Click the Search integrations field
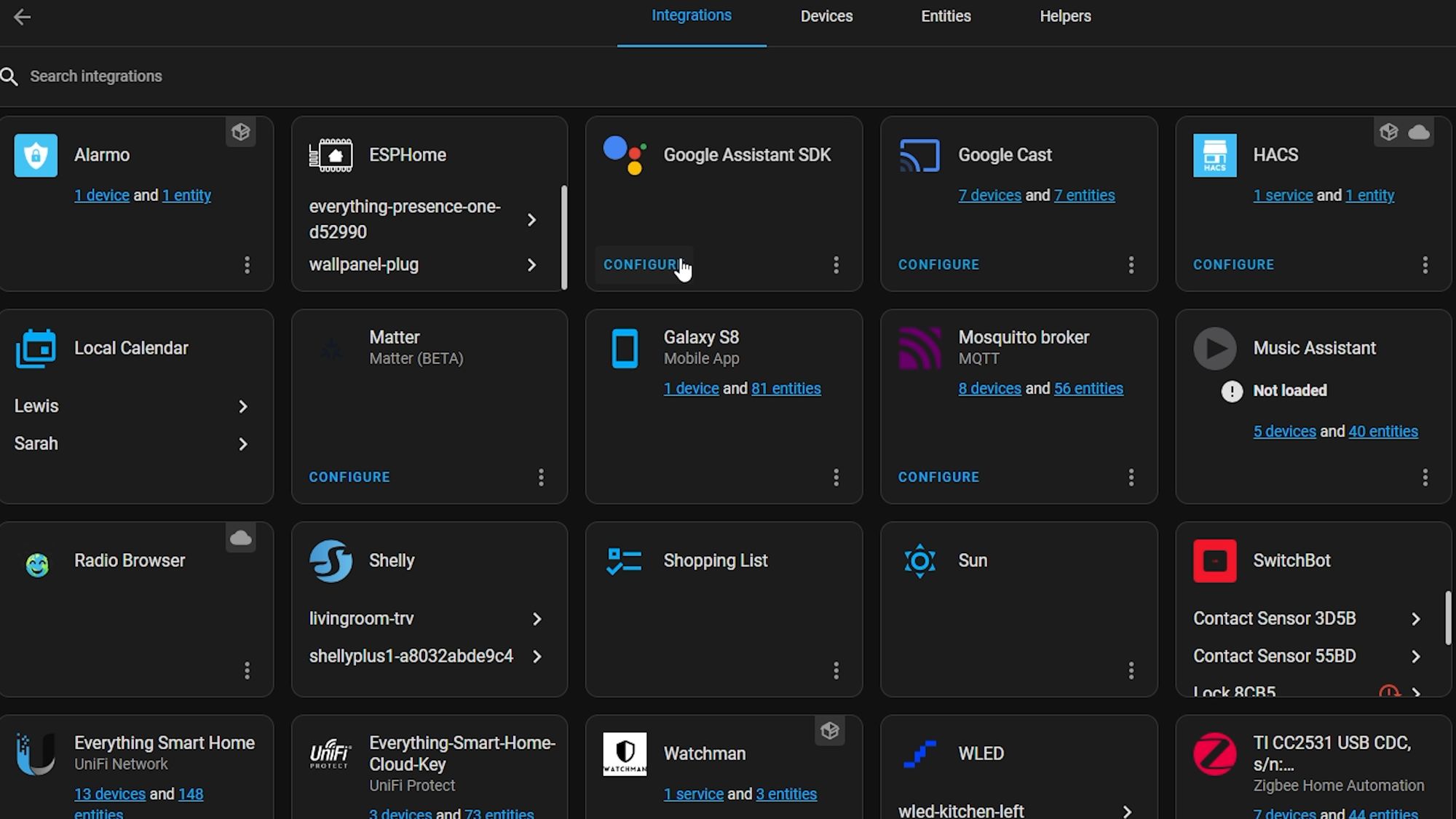 pos(728,76)
